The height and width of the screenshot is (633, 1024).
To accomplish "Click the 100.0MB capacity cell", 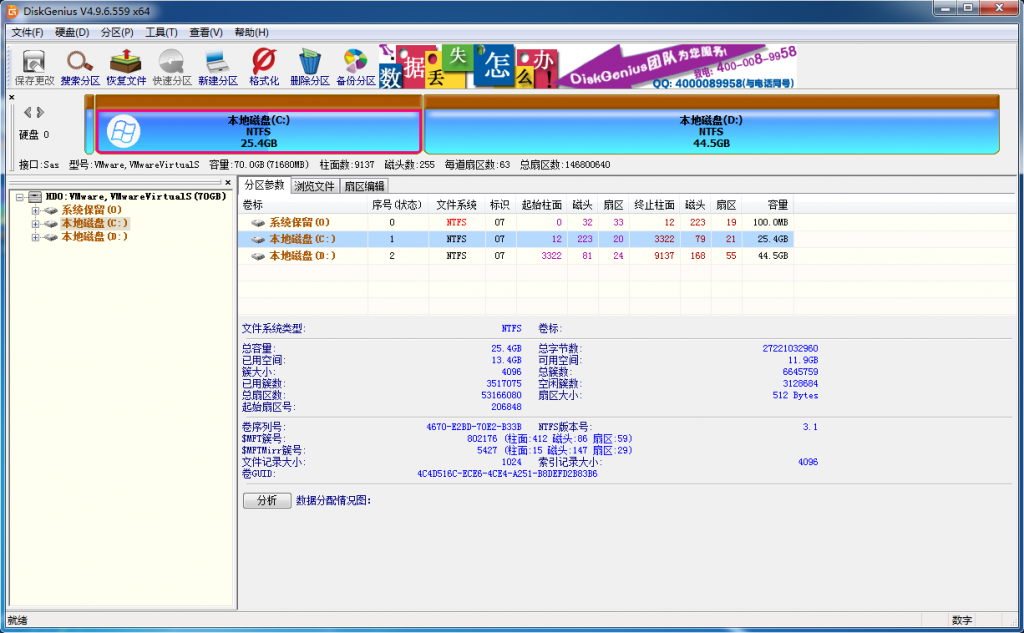I will [x=771, y=223].
